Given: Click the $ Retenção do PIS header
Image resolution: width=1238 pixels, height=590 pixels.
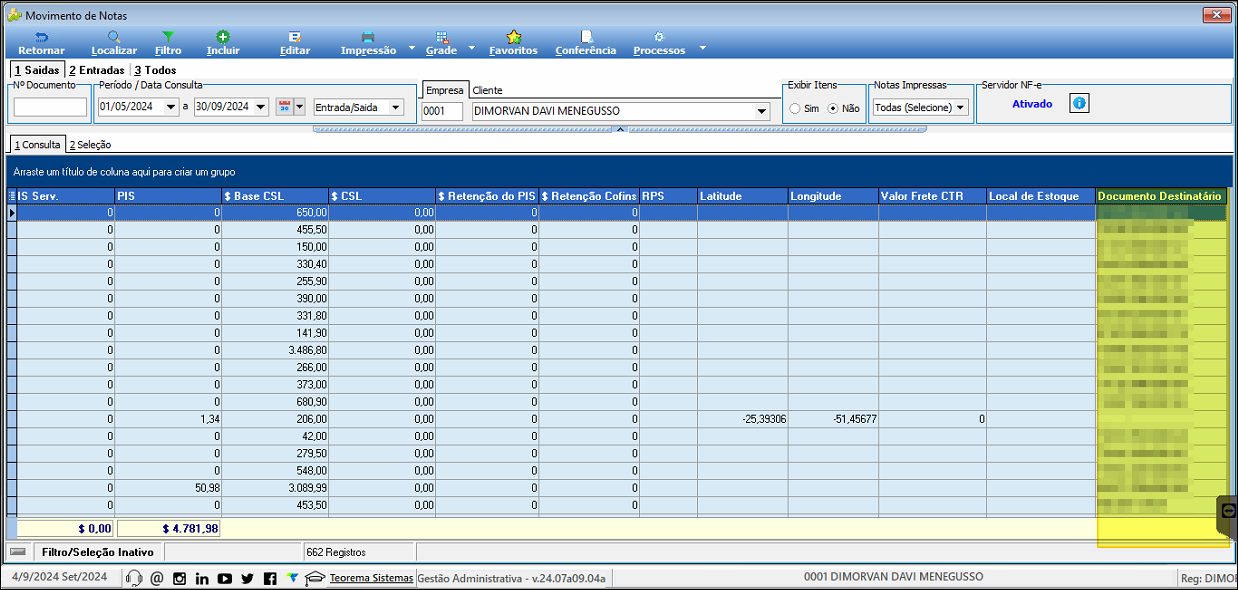Looking at the screenshot, I should click(x=487, y=196).
